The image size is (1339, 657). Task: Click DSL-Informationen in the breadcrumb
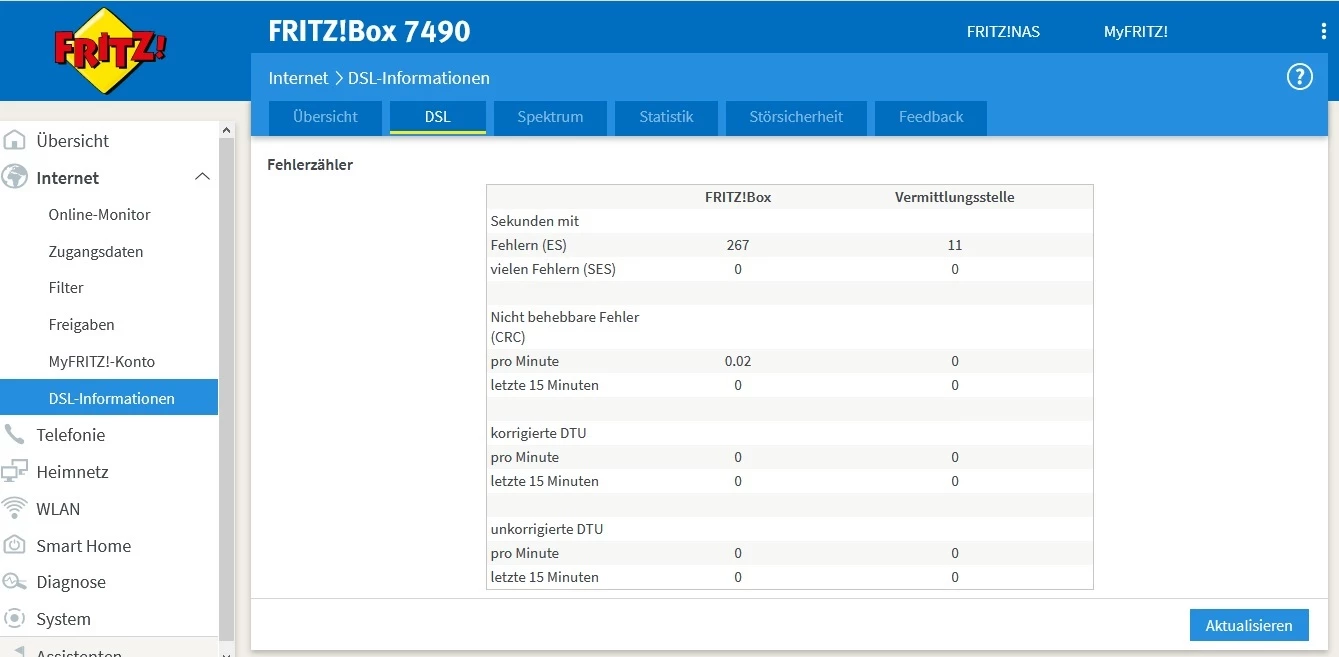tap(419, 78)
